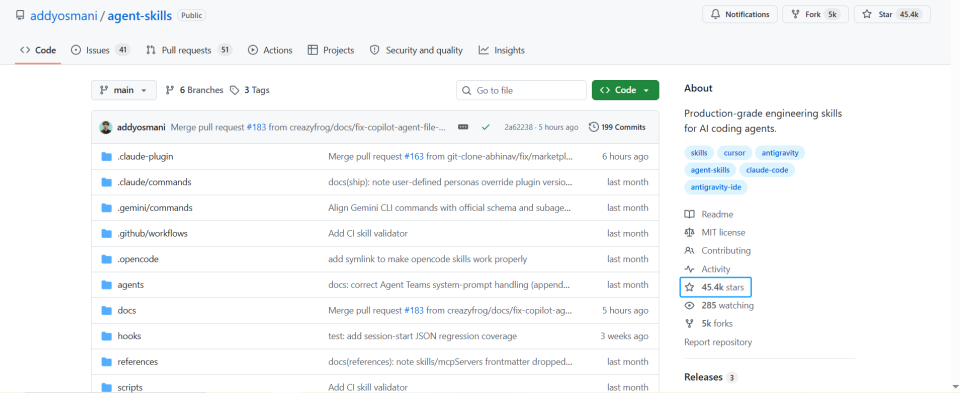Click the 45.4k stars star icon
The height and width of the screenshot is (393, 960).
pos(689,286)
